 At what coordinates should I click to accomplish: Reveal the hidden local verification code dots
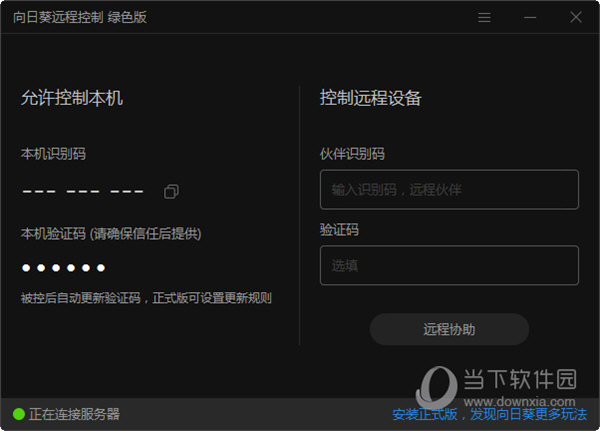point(64,268)
